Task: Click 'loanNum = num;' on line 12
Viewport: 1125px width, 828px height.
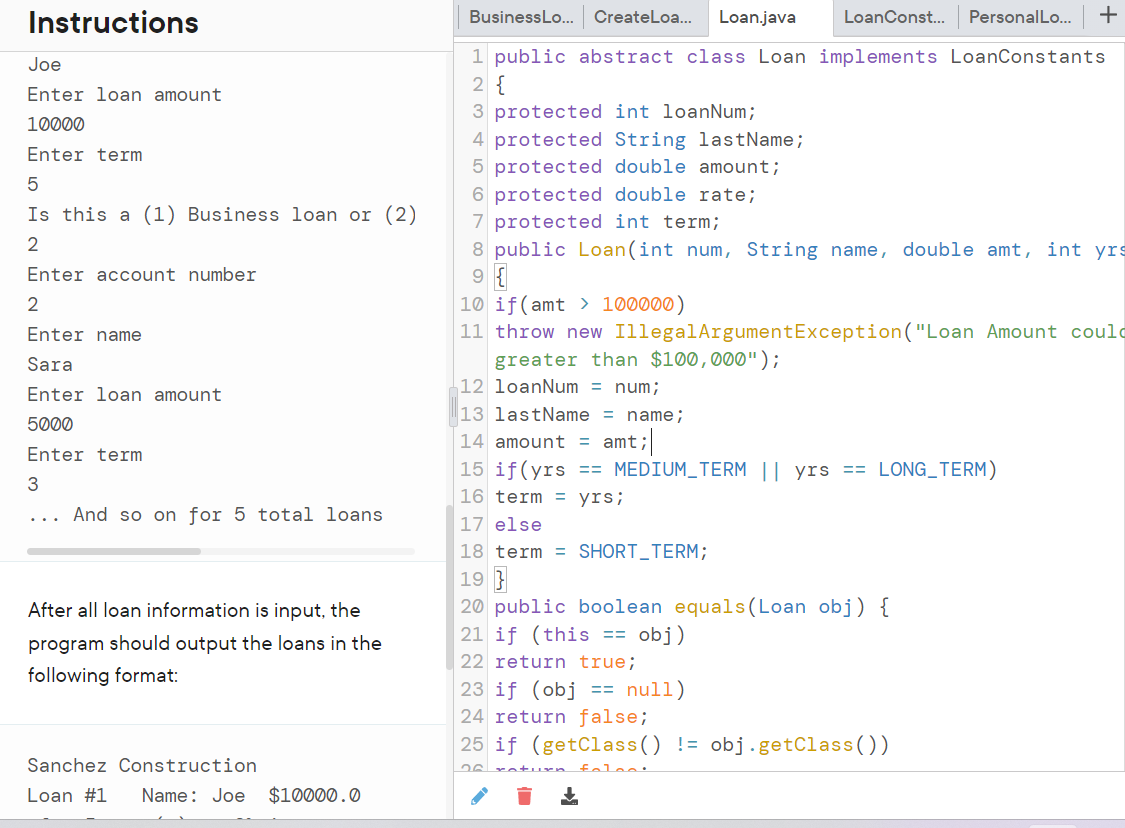Action: pyautogui.click(x=577, y=387)
